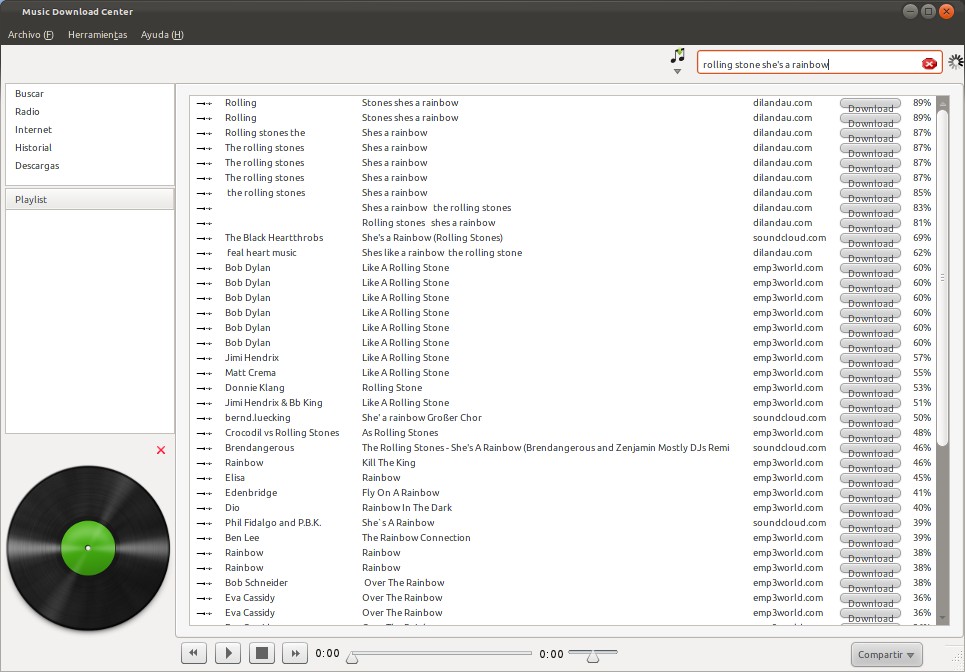Open the Ayuda menu

pyautogui.click(x=161, y=33)
